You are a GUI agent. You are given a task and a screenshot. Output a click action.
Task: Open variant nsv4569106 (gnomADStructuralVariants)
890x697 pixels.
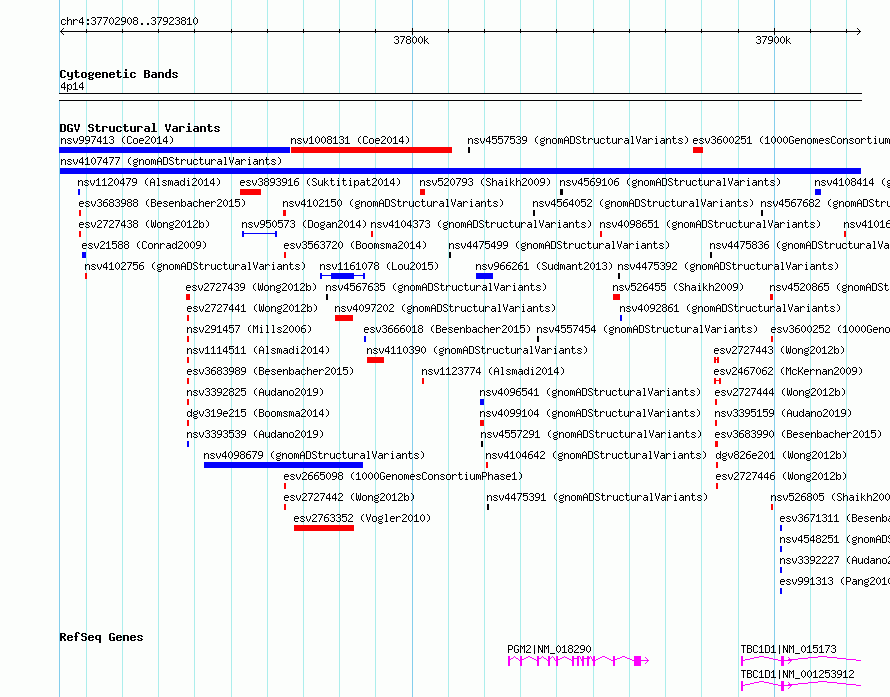pos(670,182)
